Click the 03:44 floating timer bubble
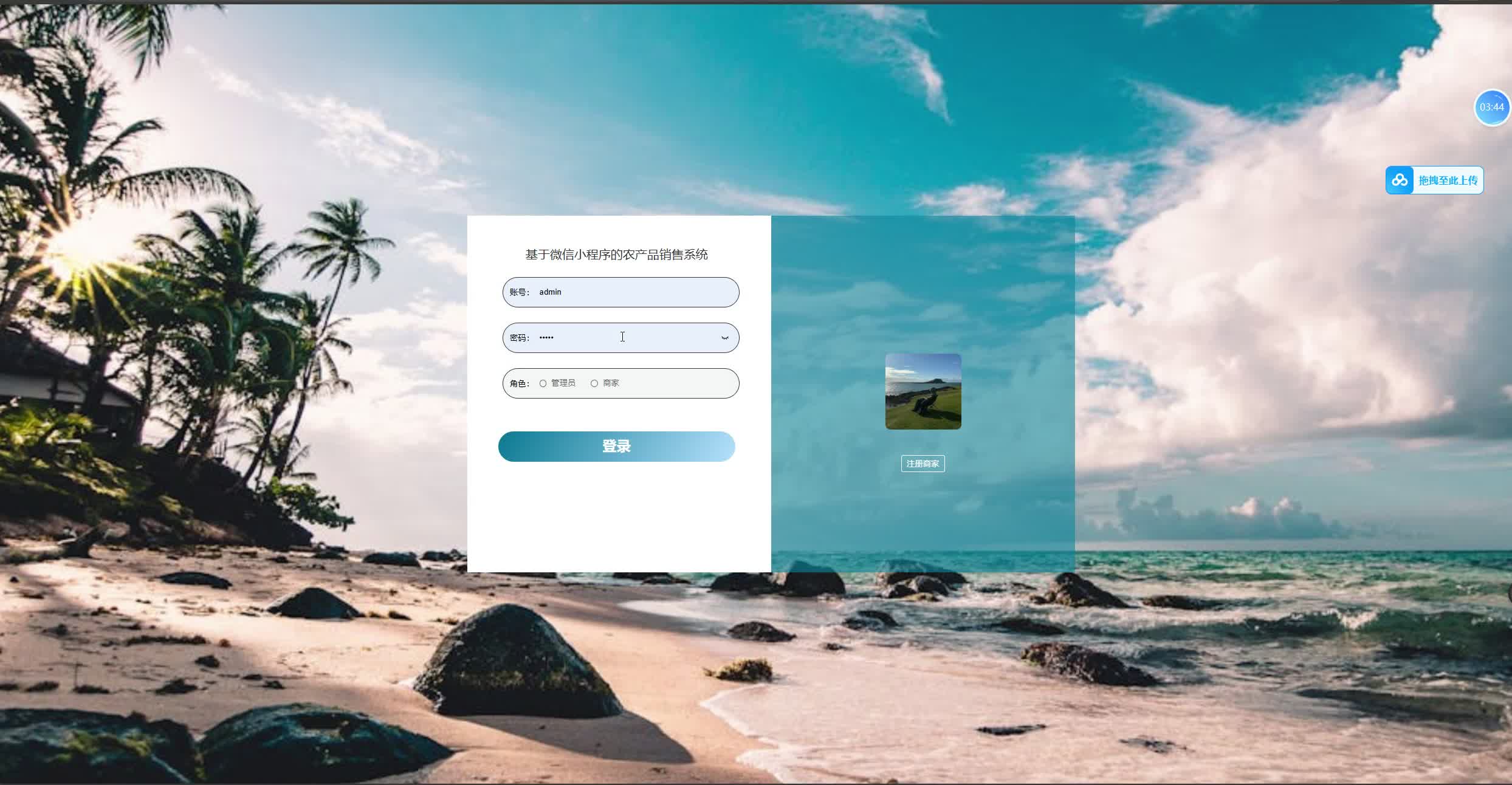Screen dimensions: 1512x785 (1491, 108)
